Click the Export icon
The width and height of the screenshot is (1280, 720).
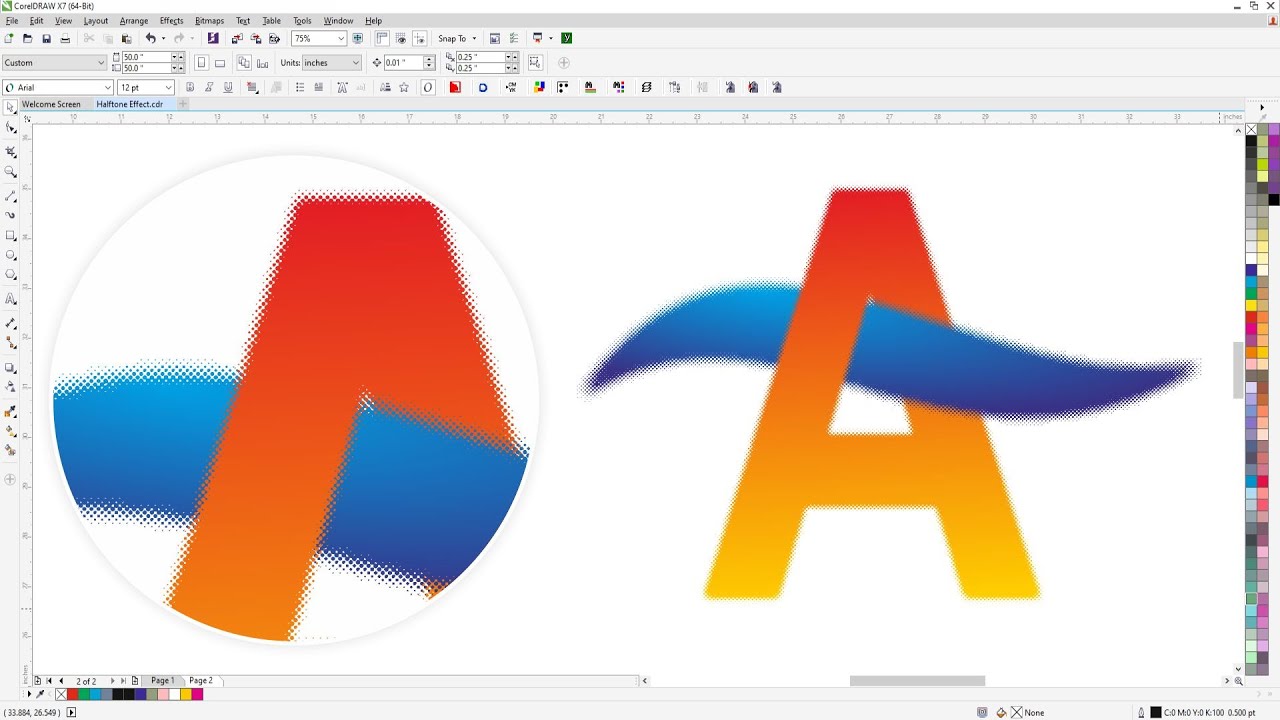256,38
